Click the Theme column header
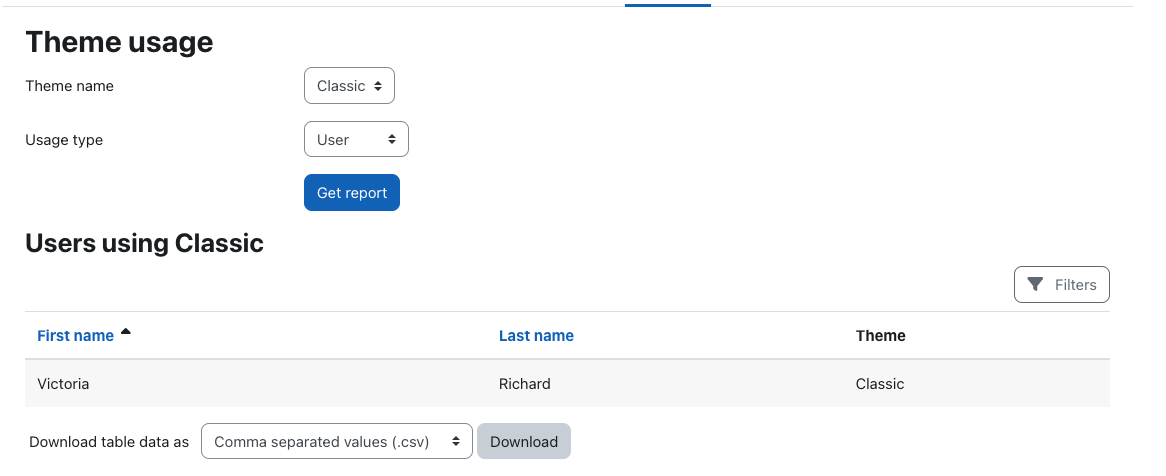Viewport: 1166px width, 476px height. (880, 335)
